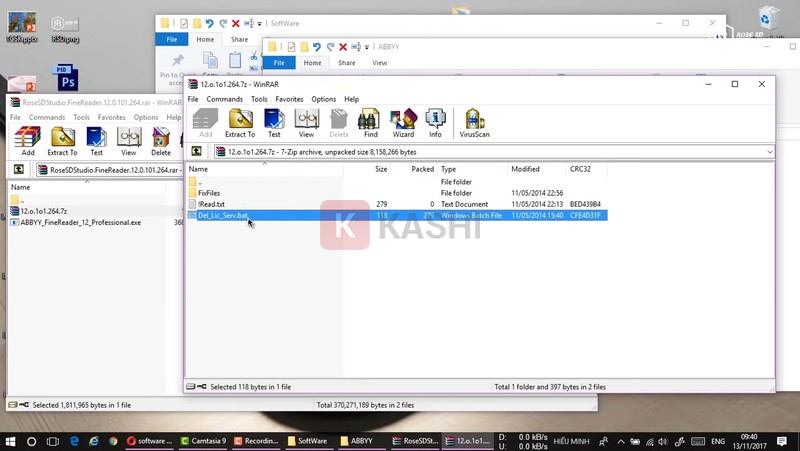This screenshot has width=800, height=451.
Task: Run VirusScan from the WinRAR toolbar
Action: click(473, 124)
